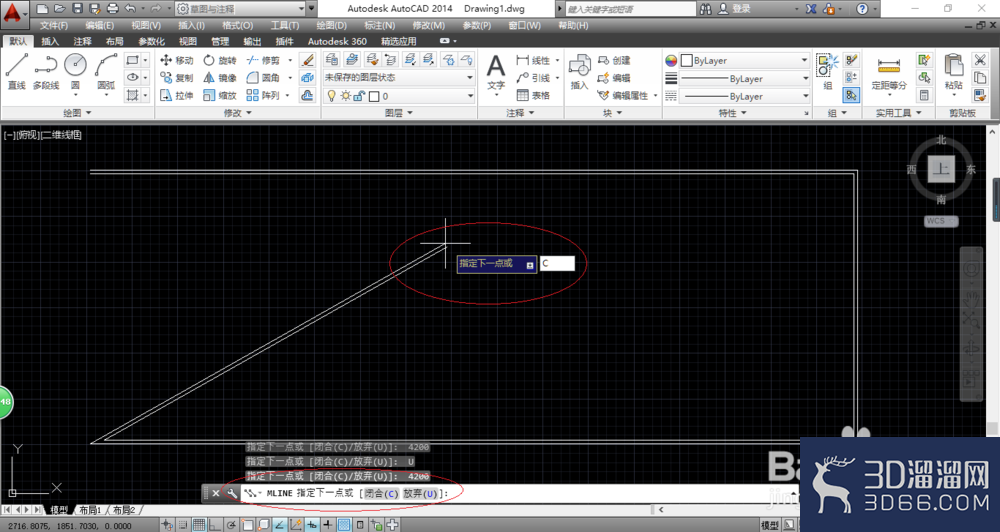
Task: Open the Paste (粘贴) clipboard tool
Action: coord(953,71)
